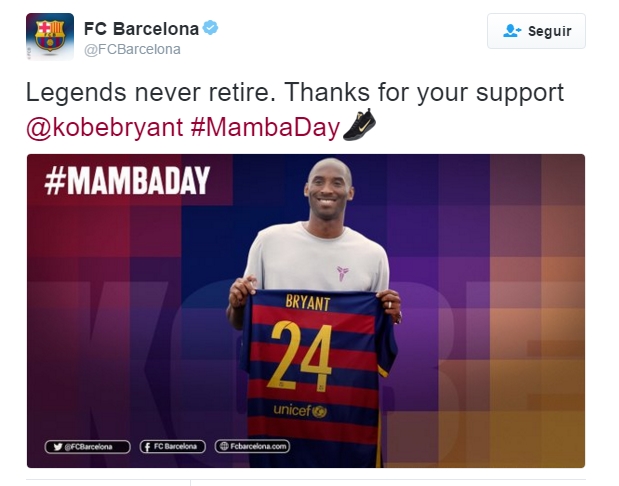Click the white #MAMBADAY banner text in image

tap(128, 181)
